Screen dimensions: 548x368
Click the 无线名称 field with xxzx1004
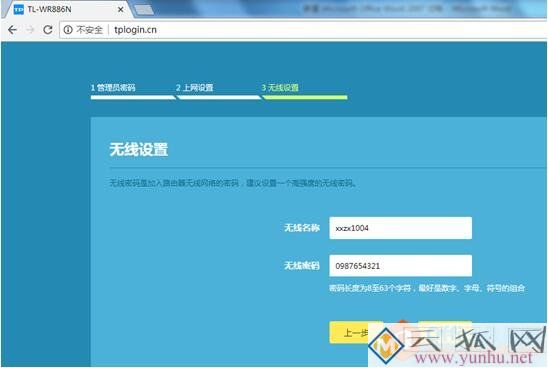pyautogui.click(x=401, y=228)
